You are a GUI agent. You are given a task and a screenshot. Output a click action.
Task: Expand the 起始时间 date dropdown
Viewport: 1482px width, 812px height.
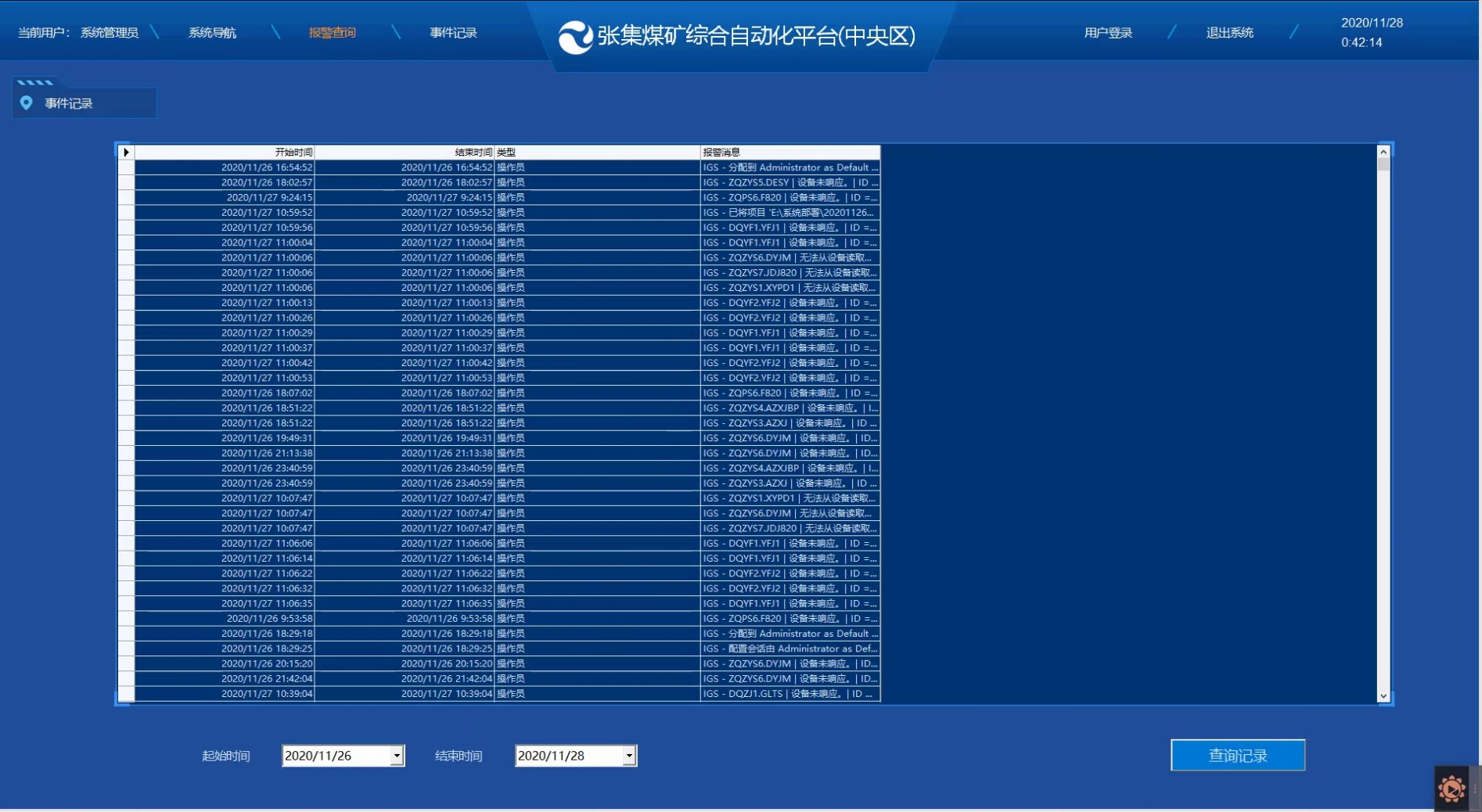pos(397,756)
